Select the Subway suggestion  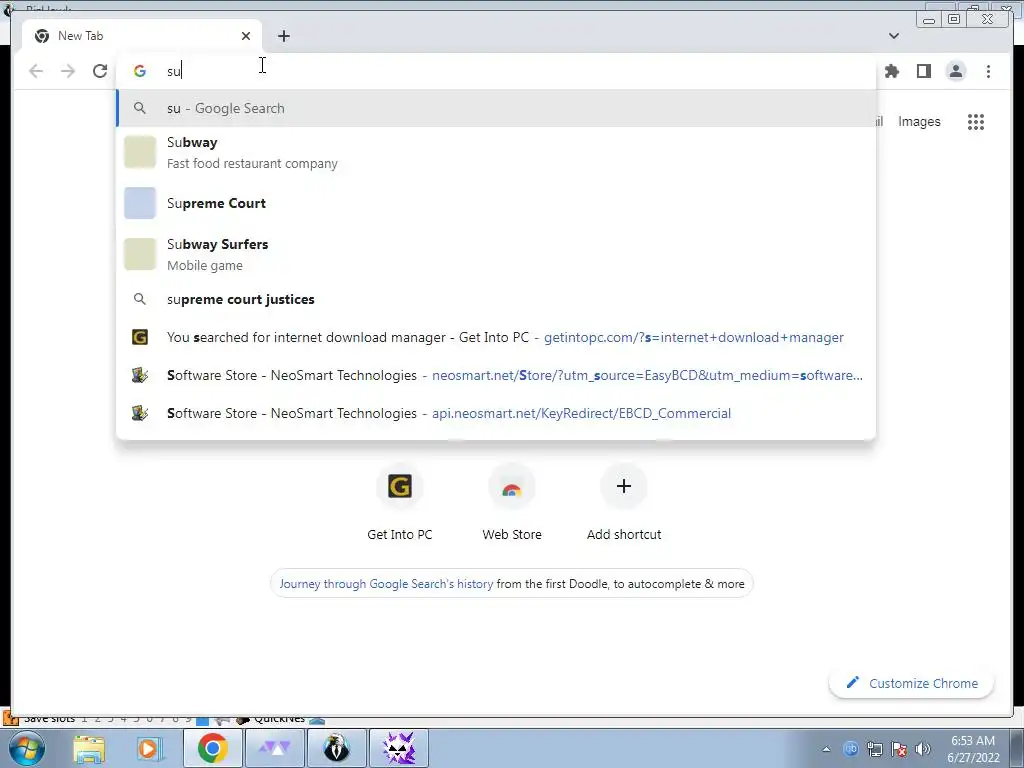coord(496,153)
